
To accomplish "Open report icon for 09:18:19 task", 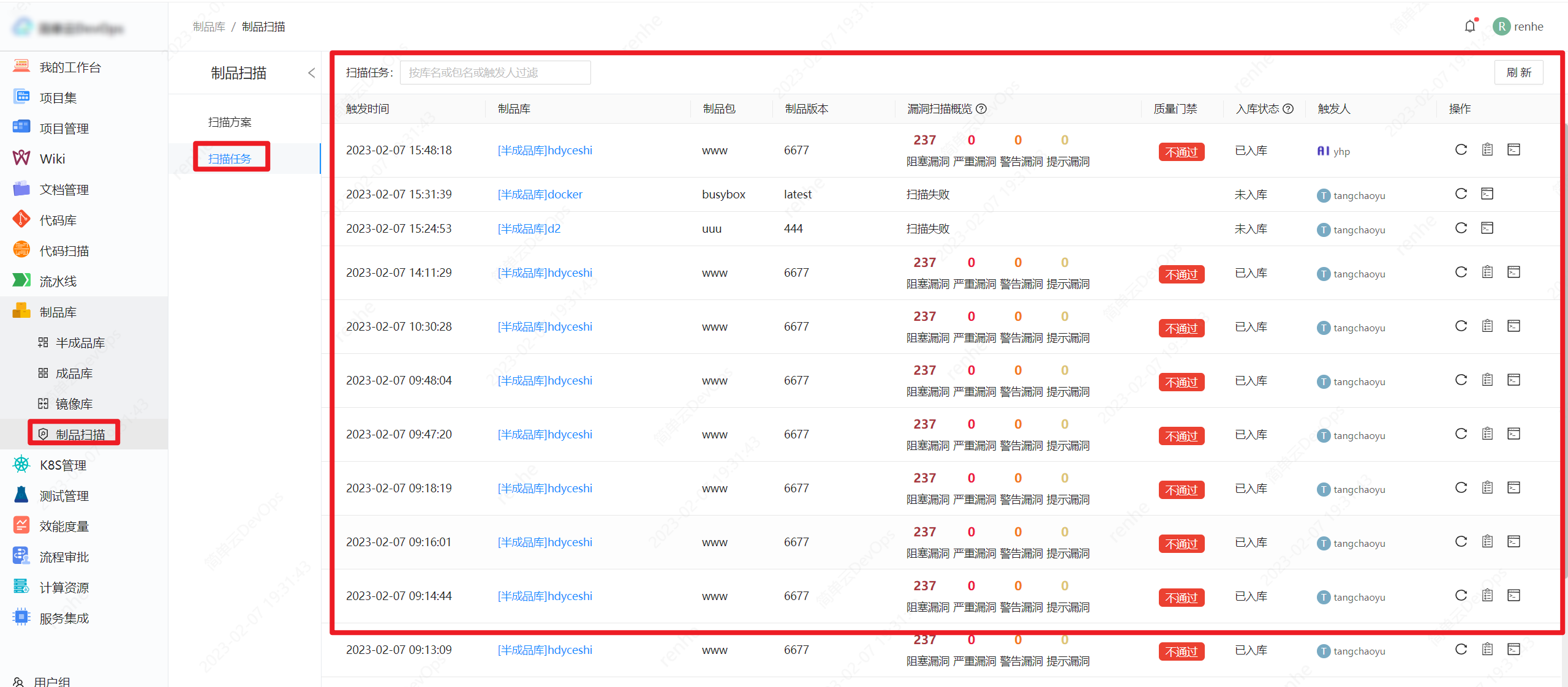I will (1487, 487).
